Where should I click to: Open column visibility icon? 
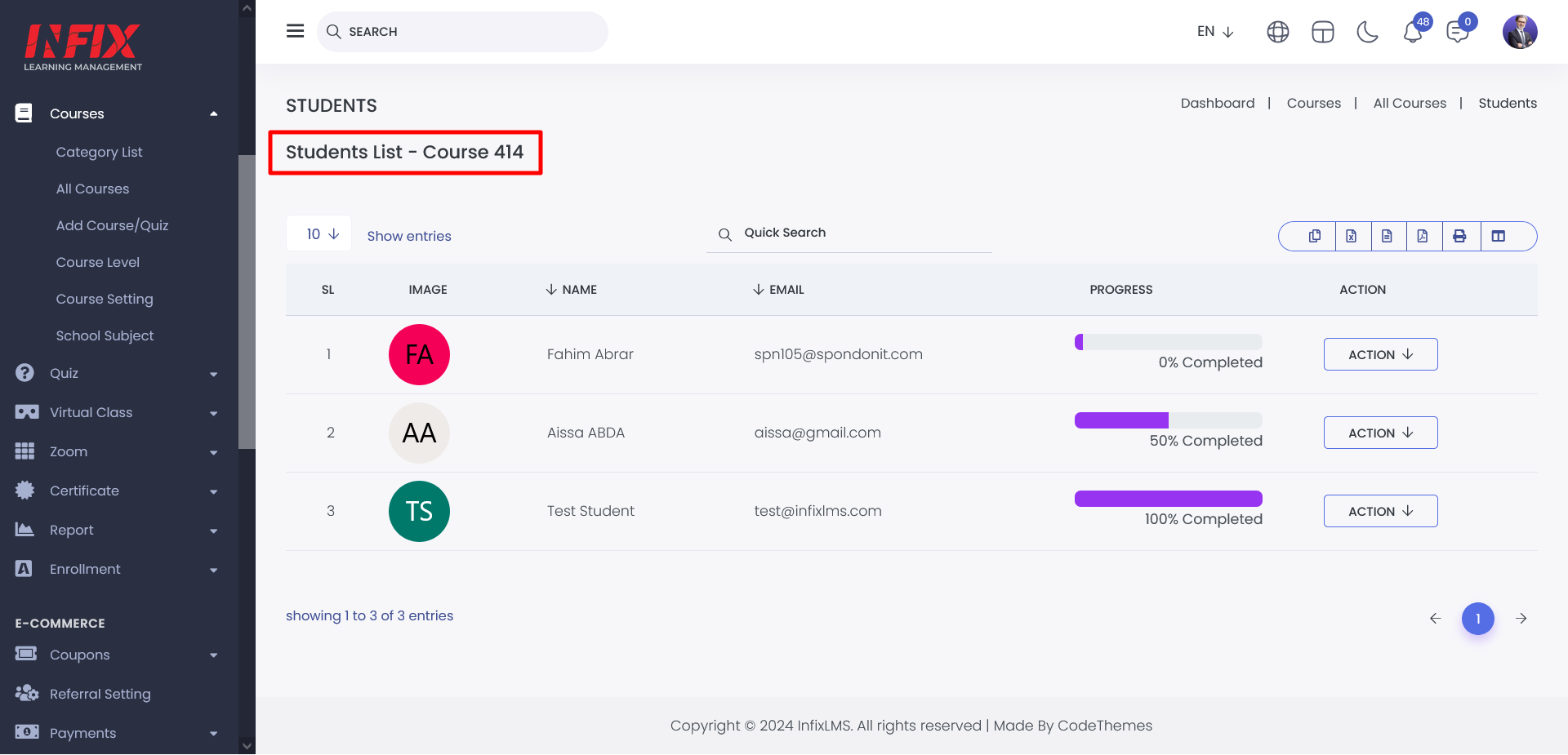1499,236
